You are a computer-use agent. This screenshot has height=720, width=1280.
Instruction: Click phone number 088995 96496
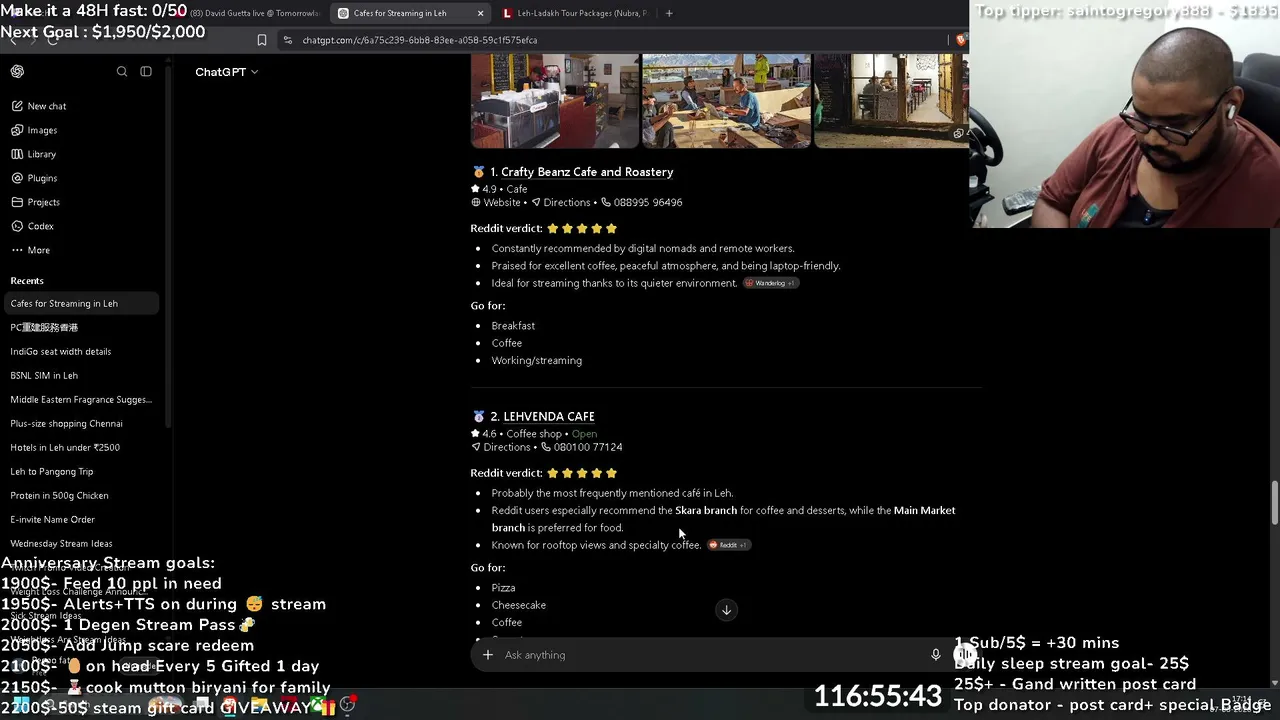click(x=642, y=202)
